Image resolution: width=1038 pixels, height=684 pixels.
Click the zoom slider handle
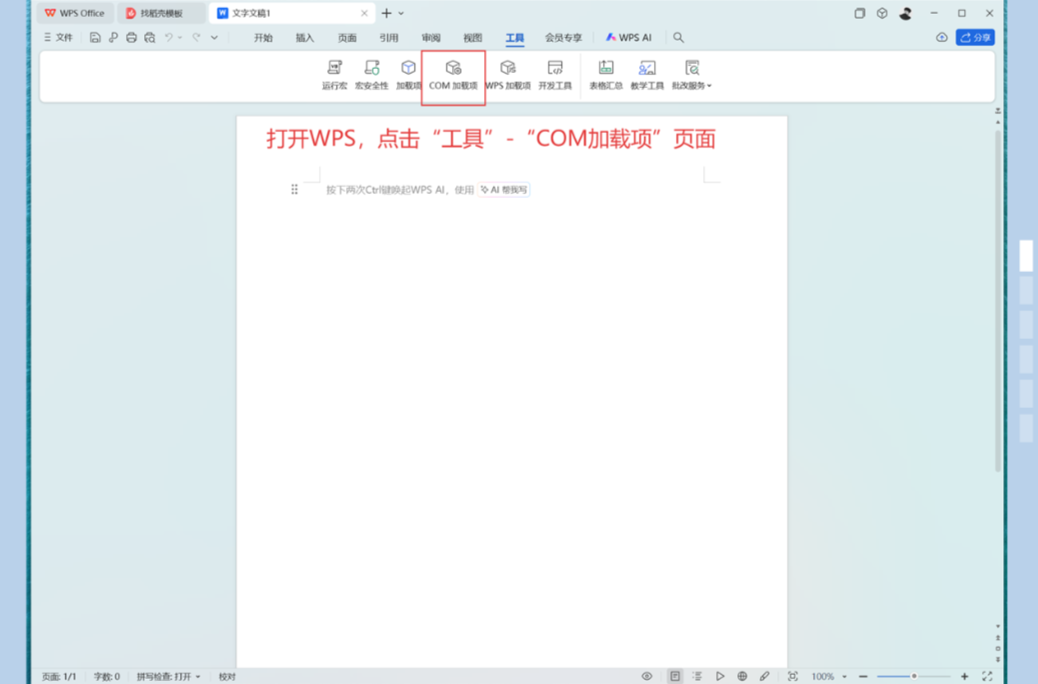coord(914,677)
